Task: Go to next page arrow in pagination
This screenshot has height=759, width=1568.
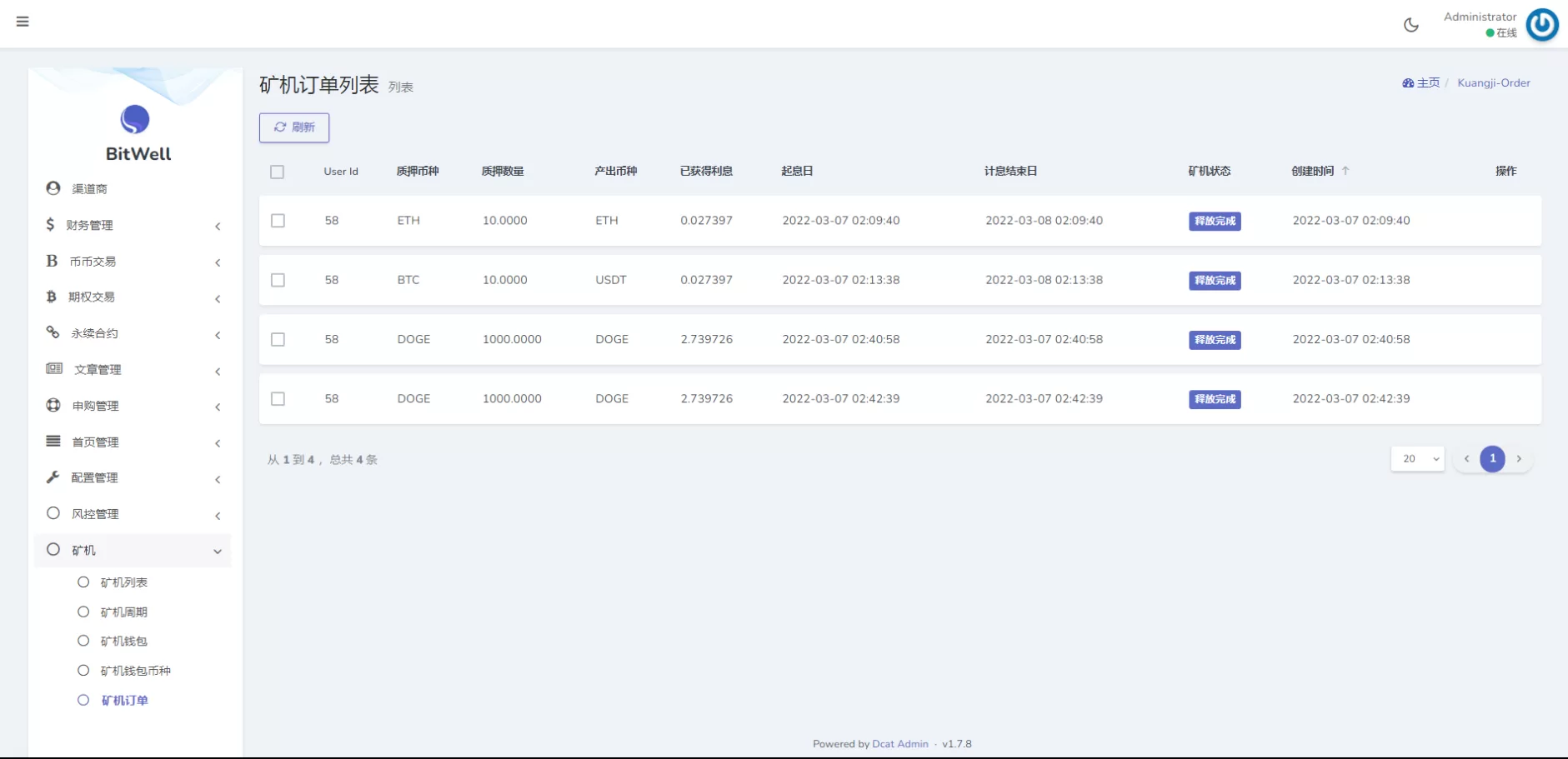Action: tap(1519, 459)
